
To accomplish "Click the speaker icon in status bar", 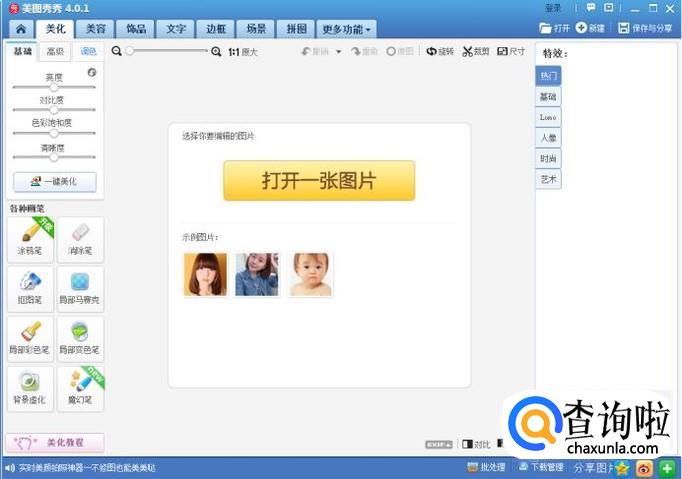I will coord(10,468).
